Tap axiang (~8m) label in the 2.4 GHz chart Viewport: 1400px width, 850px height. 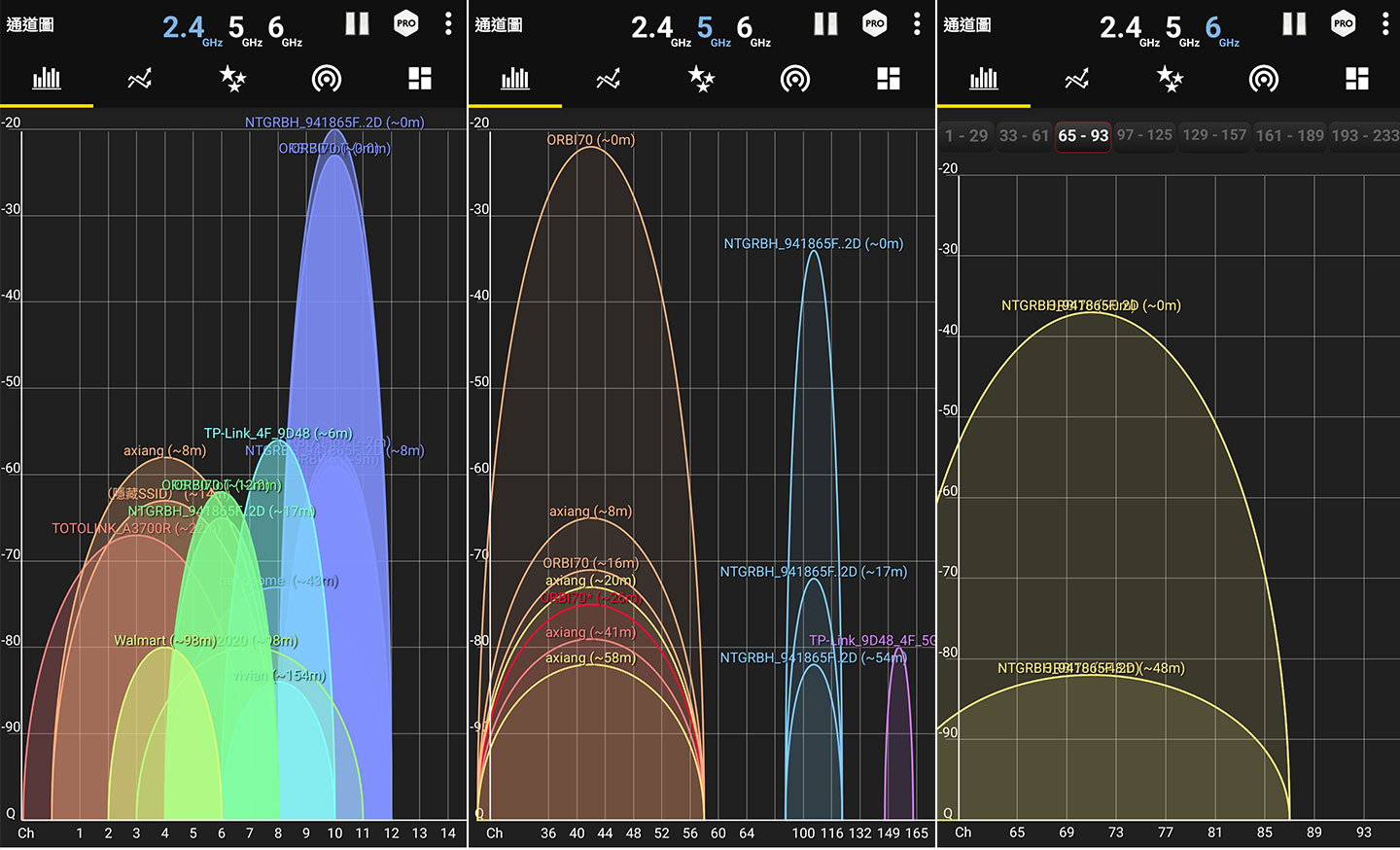pos(164,450)
